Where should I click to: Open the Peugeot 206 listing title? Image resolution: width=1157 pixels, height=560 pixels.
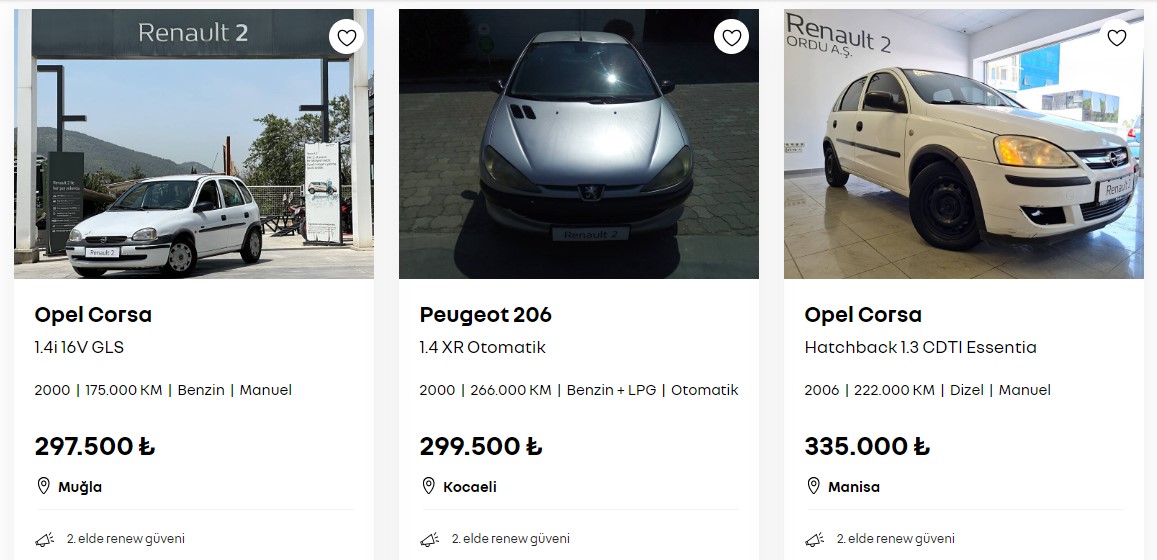[486, 315]
